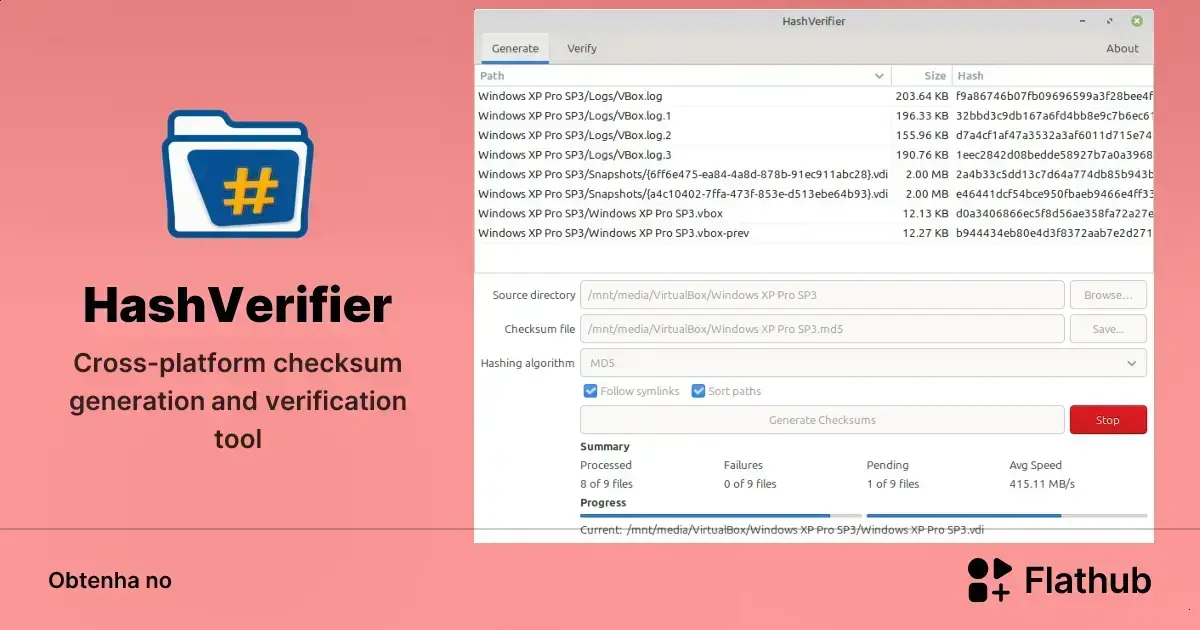Open the About tab
The image size is (1200, 630).
pos(1122,48)
